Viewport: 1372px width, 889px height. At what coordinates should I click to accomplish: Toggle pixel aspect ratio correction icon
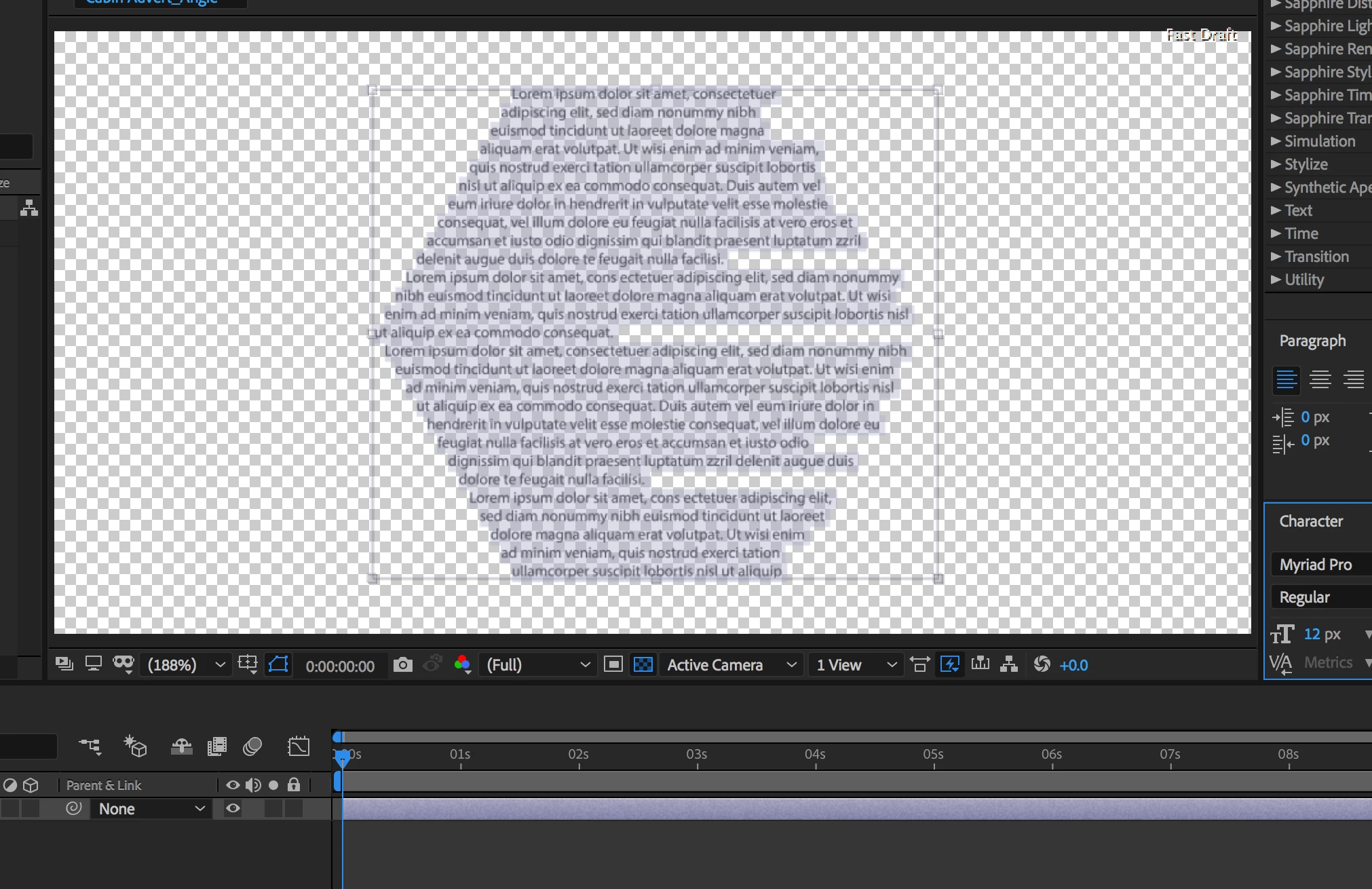[x=919, y=664]
